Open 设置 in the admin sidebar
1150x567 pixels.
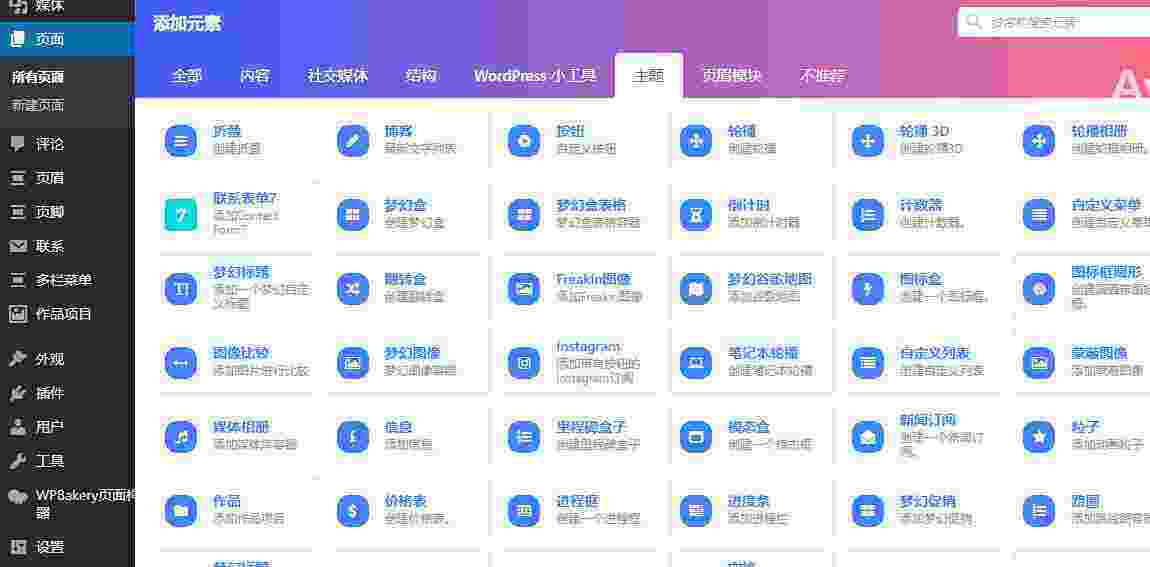[x=67, y=547]
